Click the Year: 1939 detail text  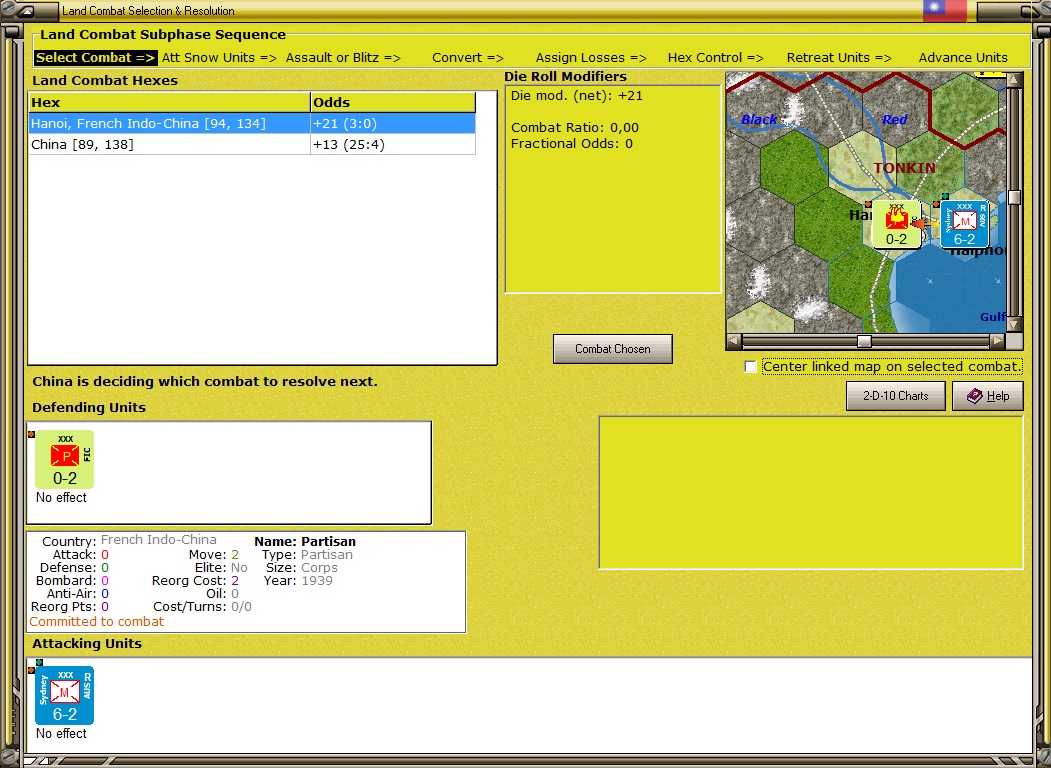pyautogui.click(x=300, y=580)
